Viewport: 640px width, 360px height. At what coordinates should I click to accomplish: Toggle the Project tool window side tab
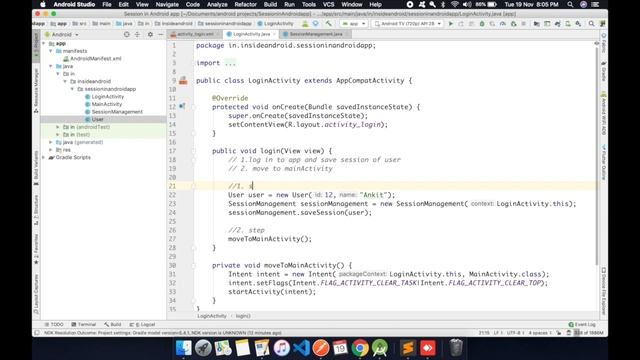click(x=36, y=45)
